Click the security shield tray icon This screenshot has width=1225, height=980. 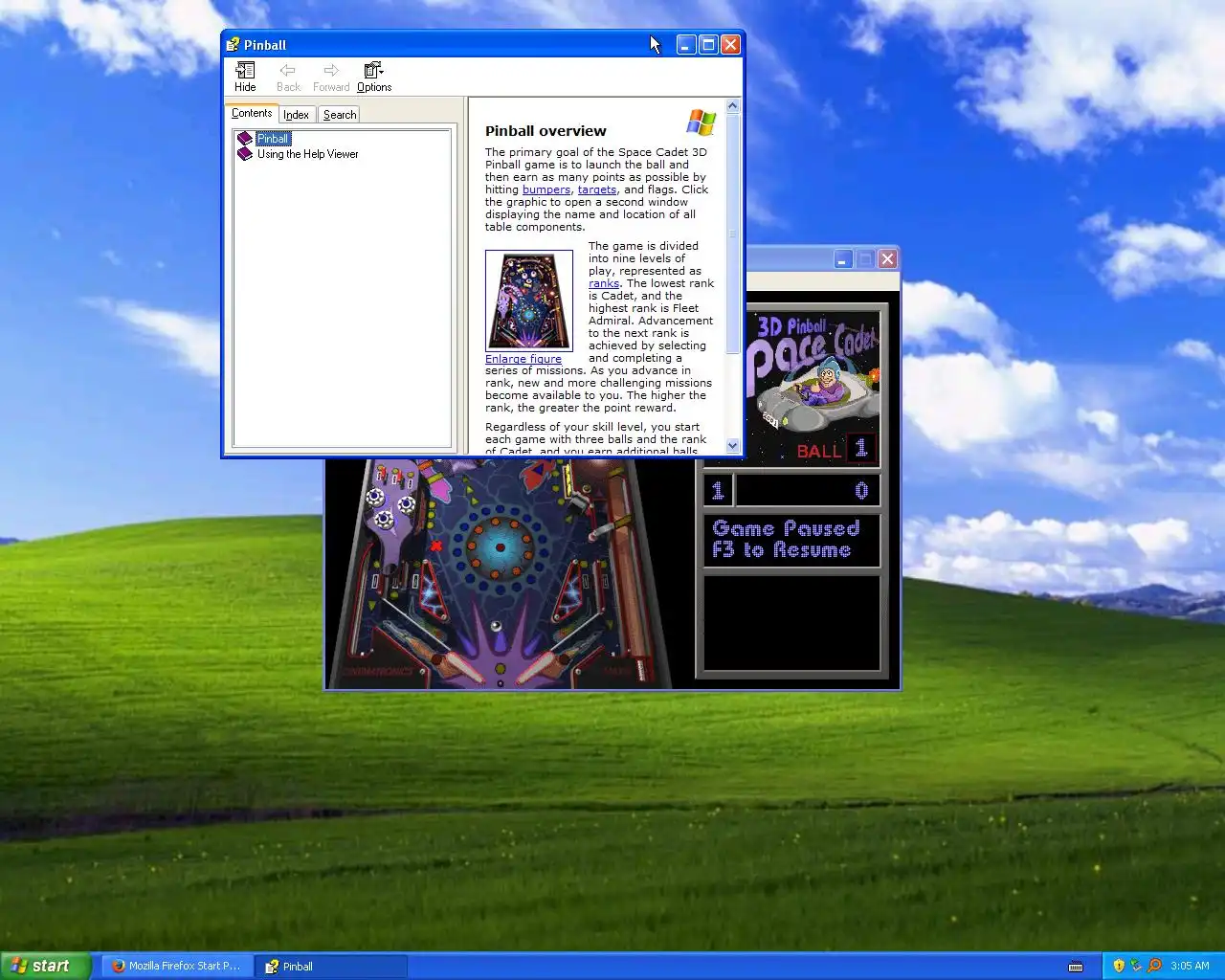pos(1119,966)
